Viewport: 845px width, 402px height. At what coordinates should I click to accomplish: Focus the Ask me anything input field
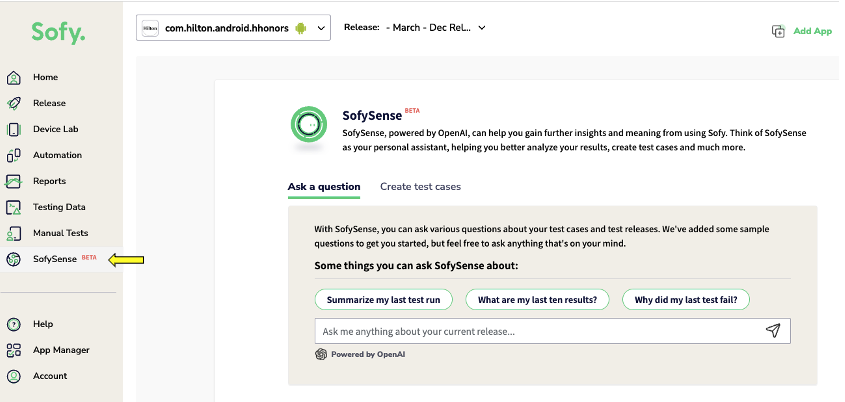[552, 331]
